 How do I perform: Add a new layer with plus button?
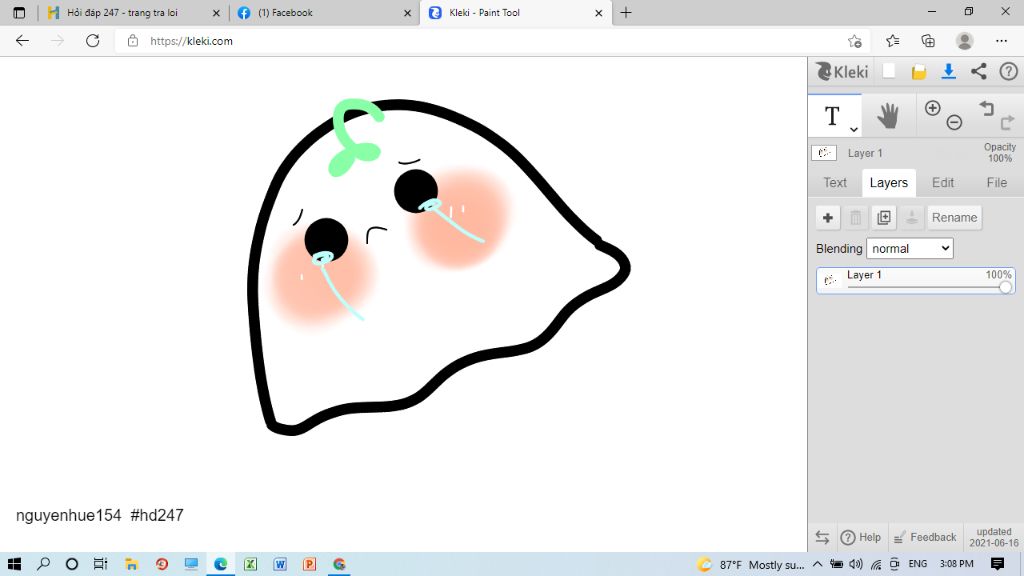827,217
